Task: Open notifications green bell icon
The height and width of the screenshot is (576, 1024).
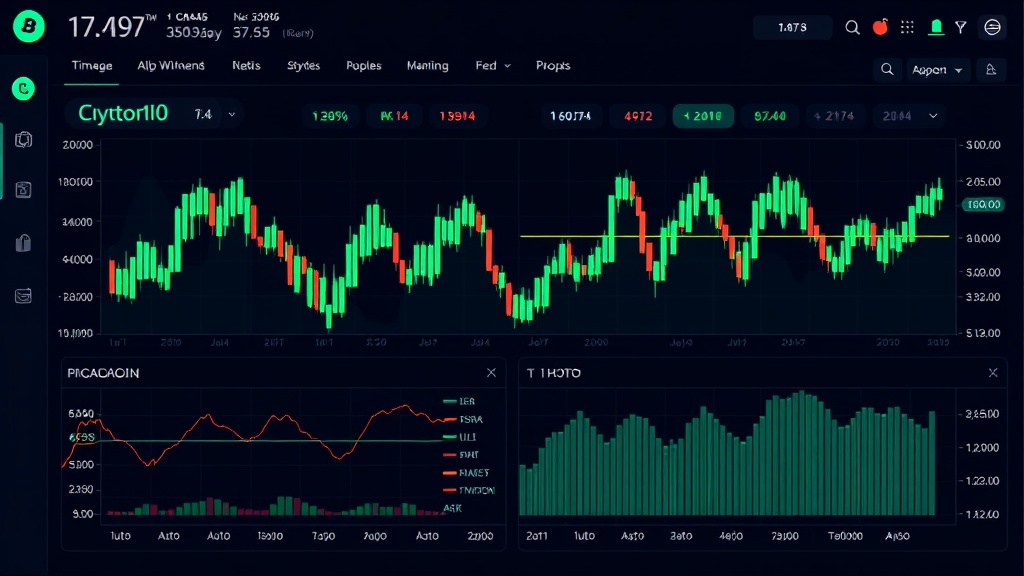Action: click(x=936, y=27)
